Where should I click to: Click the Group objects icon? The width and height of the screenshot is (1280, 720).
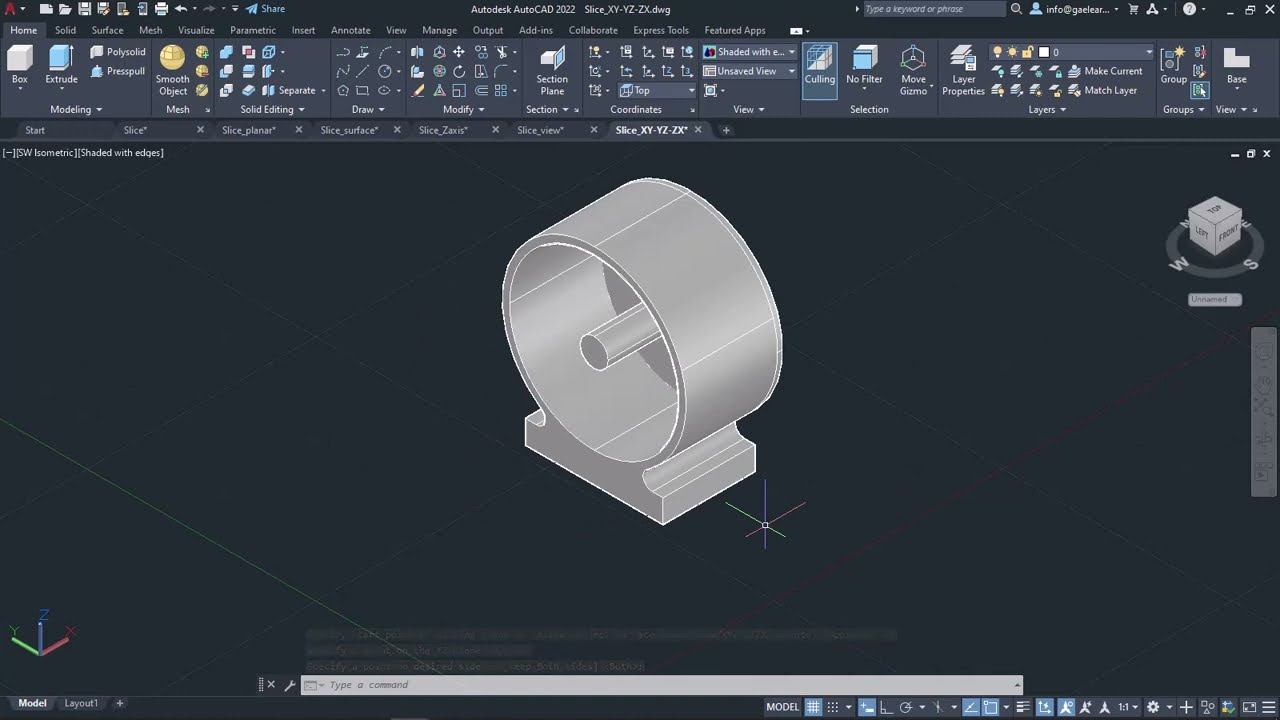tap(1173, 66)
